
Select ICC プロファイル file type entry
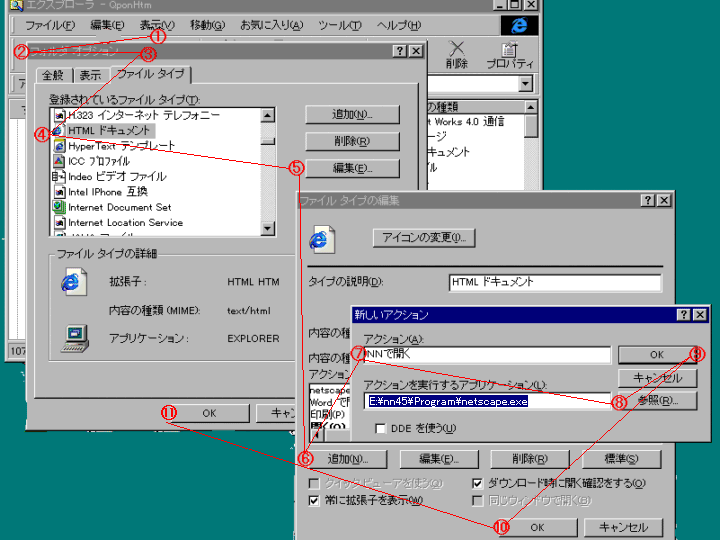tap(98, 161)
